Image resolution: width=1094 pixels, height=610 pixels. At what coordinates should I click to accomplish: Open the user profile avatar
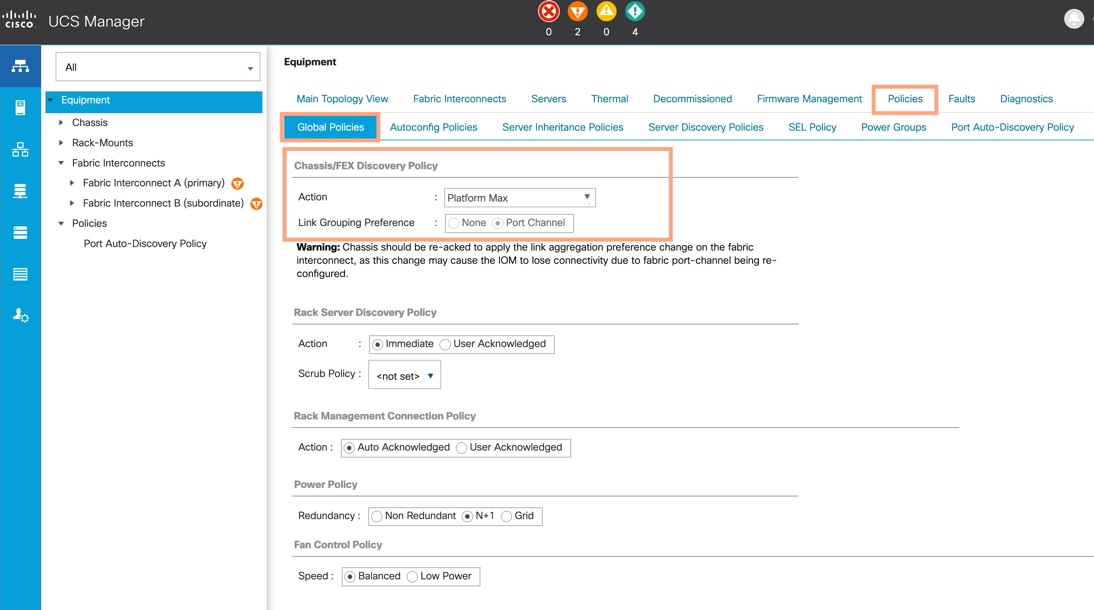pyautogui.click(x=1074, y=19)
